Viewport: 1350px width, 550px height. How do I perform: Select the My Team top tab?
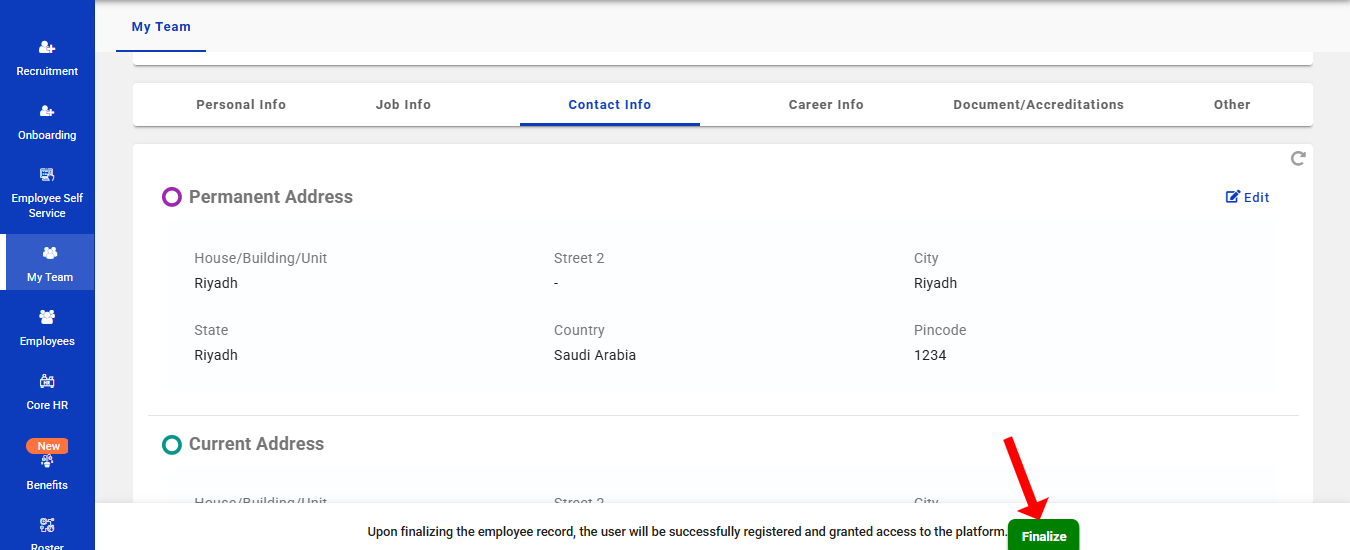[x=161, y=27]
